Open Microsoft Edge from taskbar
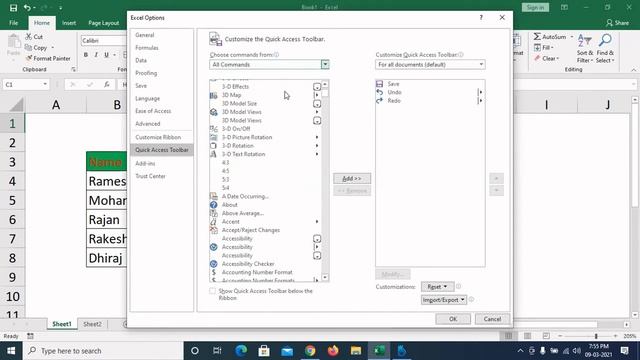This screenshot has width=640, height=360. (x=241, y=351)
